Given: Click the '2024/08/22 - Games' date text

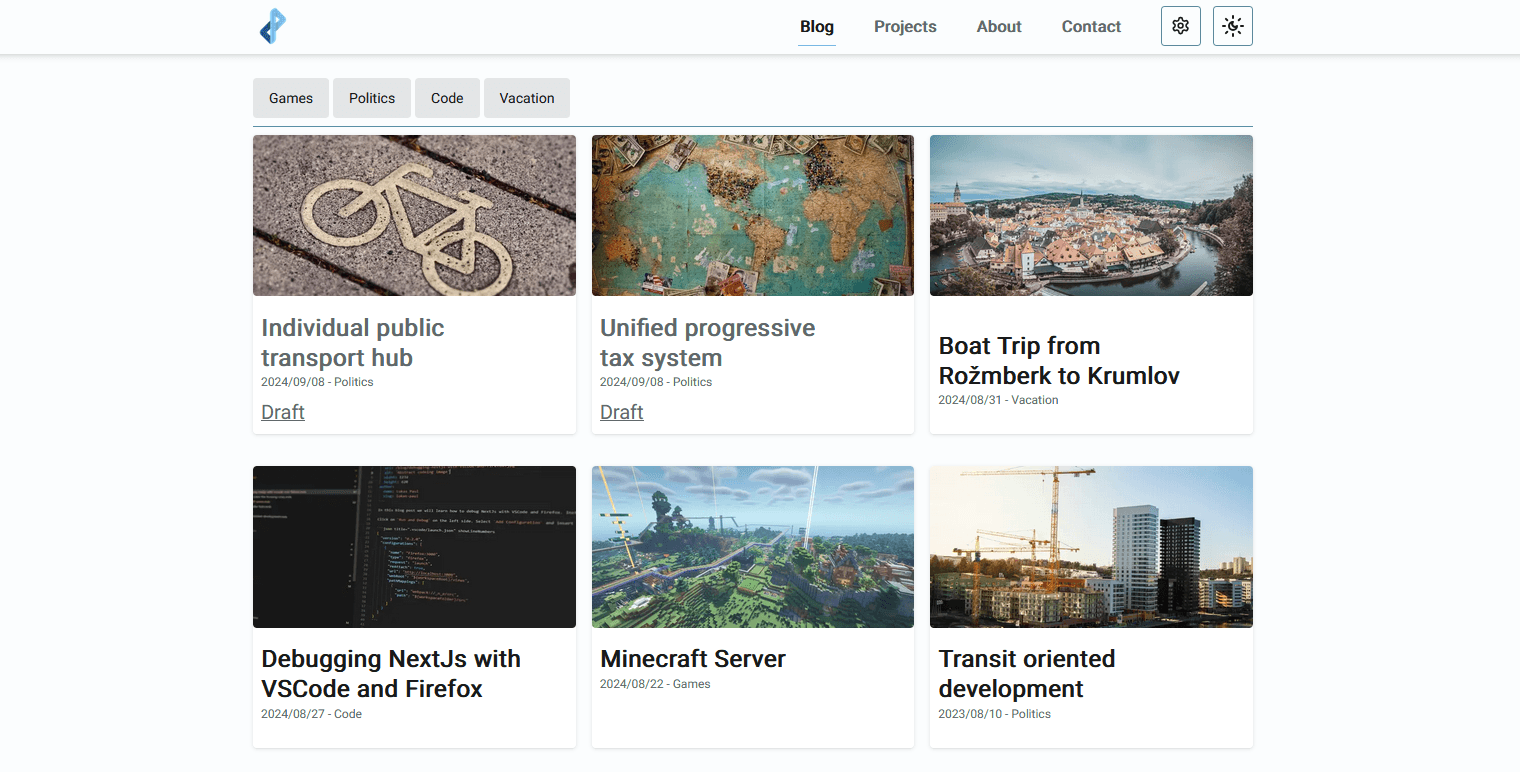Looking at the screenshot, I should pyautogui.click(x=655, y=684).
